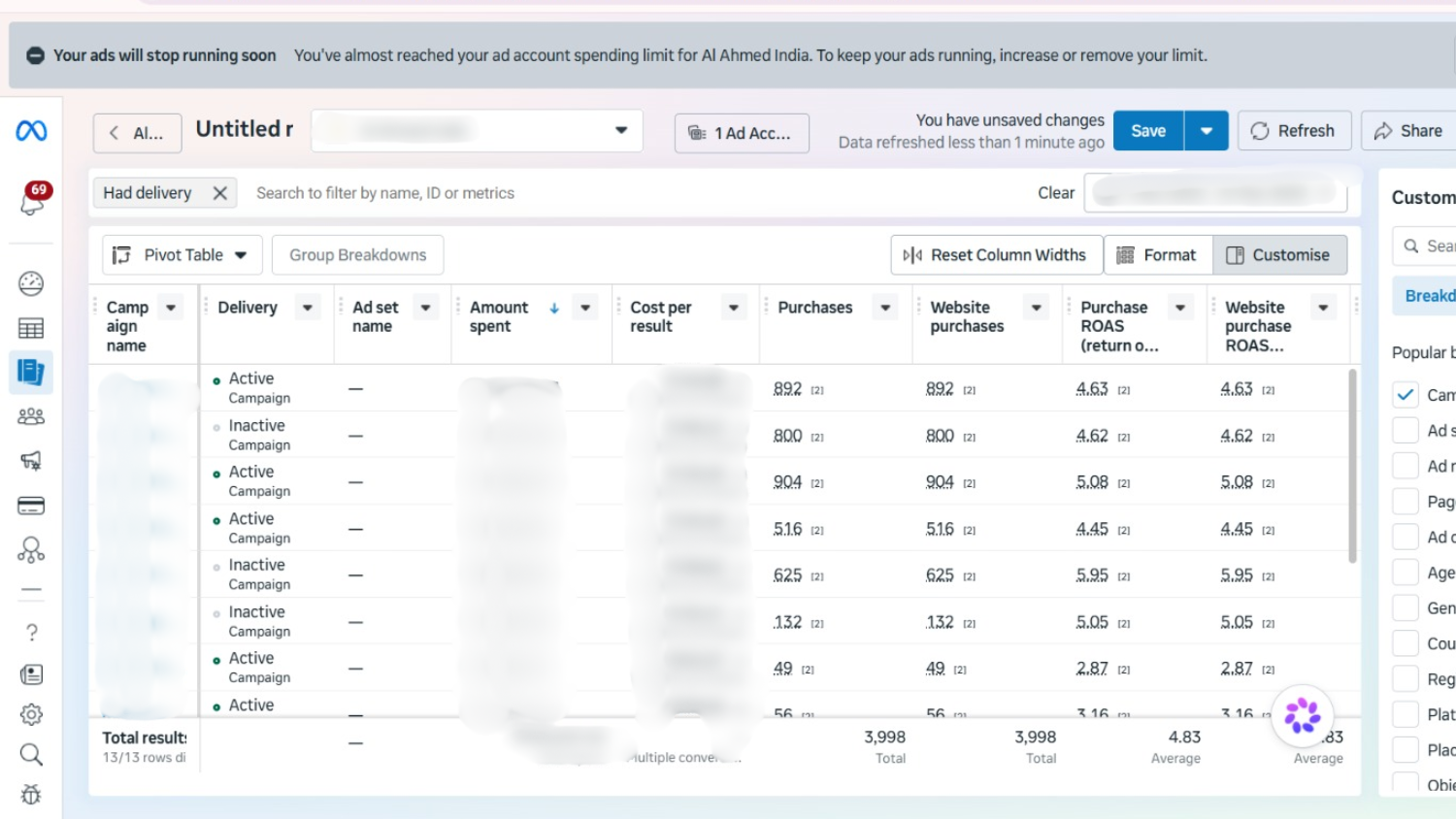Click the sort arrow on Amount spent
This screenshot has height=819, width=1456.
coord(554,309)
